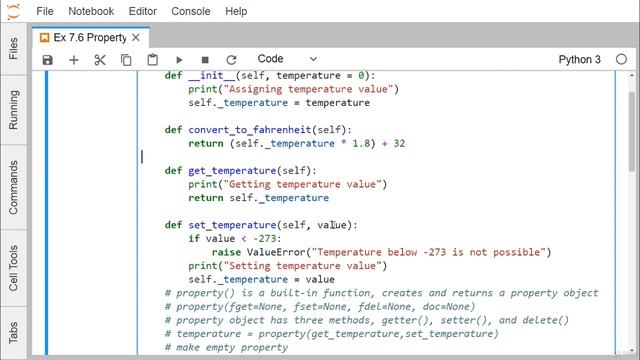
Task: Click the vertical scrollbar thumb
Action: pyautogui.click(x=632, y=131)
